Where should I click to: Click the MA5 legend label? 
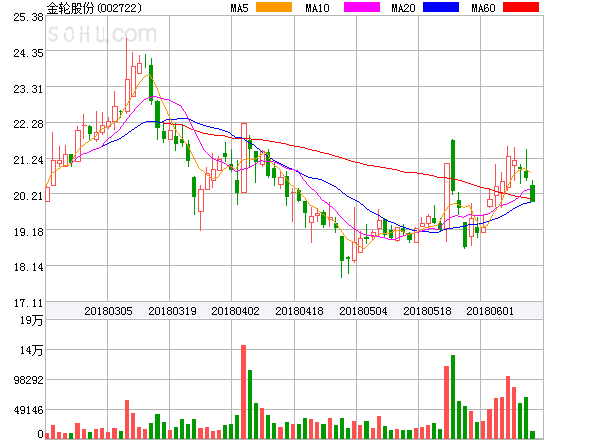click(239, 8)
